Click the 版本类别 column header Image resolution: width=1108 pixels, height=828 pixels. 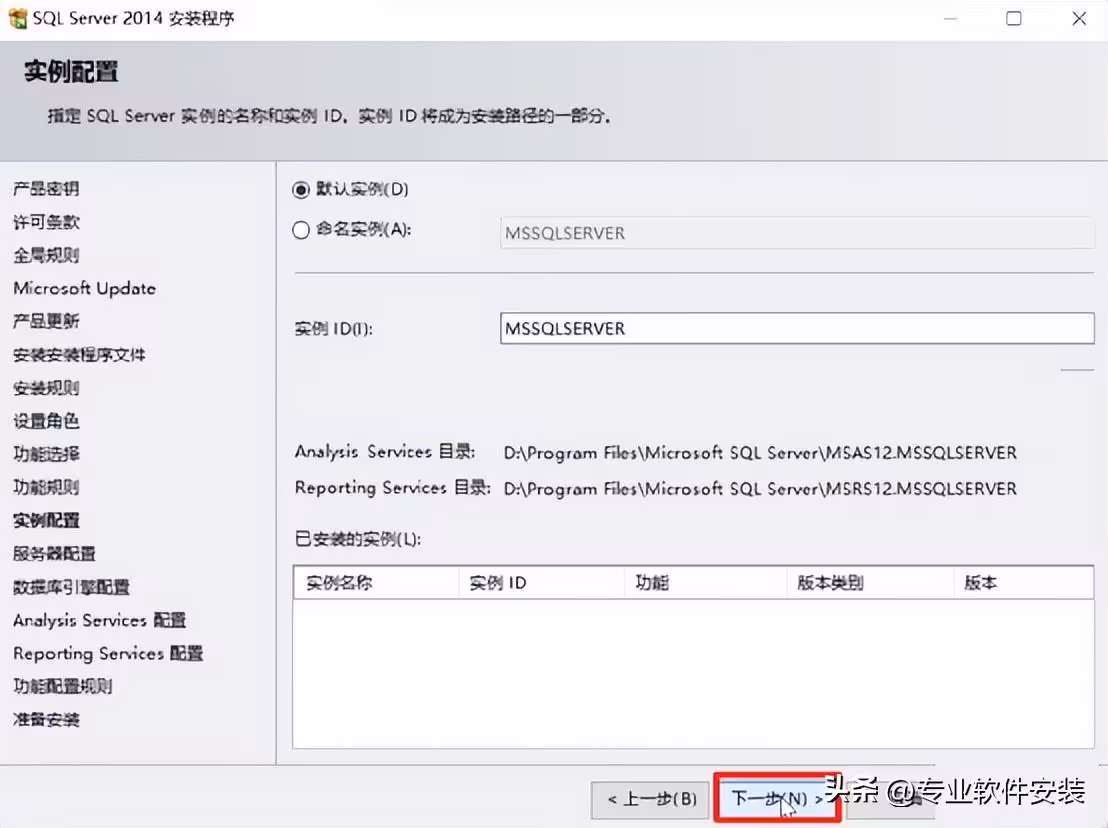click(871, 583)
